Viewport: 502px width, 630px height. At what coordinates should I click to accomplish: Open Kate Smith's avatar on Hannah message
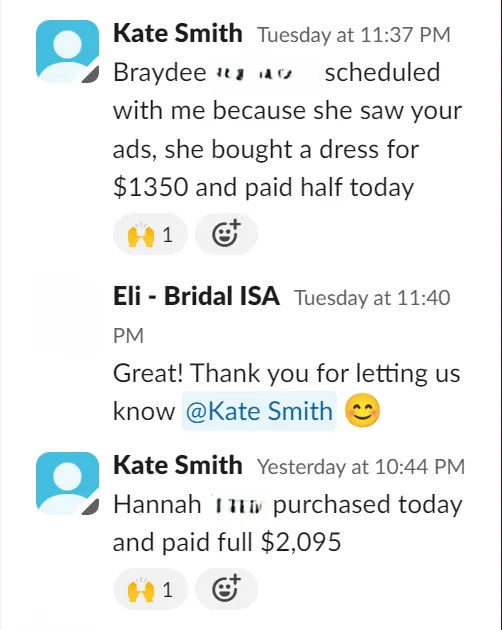[68, 483]
